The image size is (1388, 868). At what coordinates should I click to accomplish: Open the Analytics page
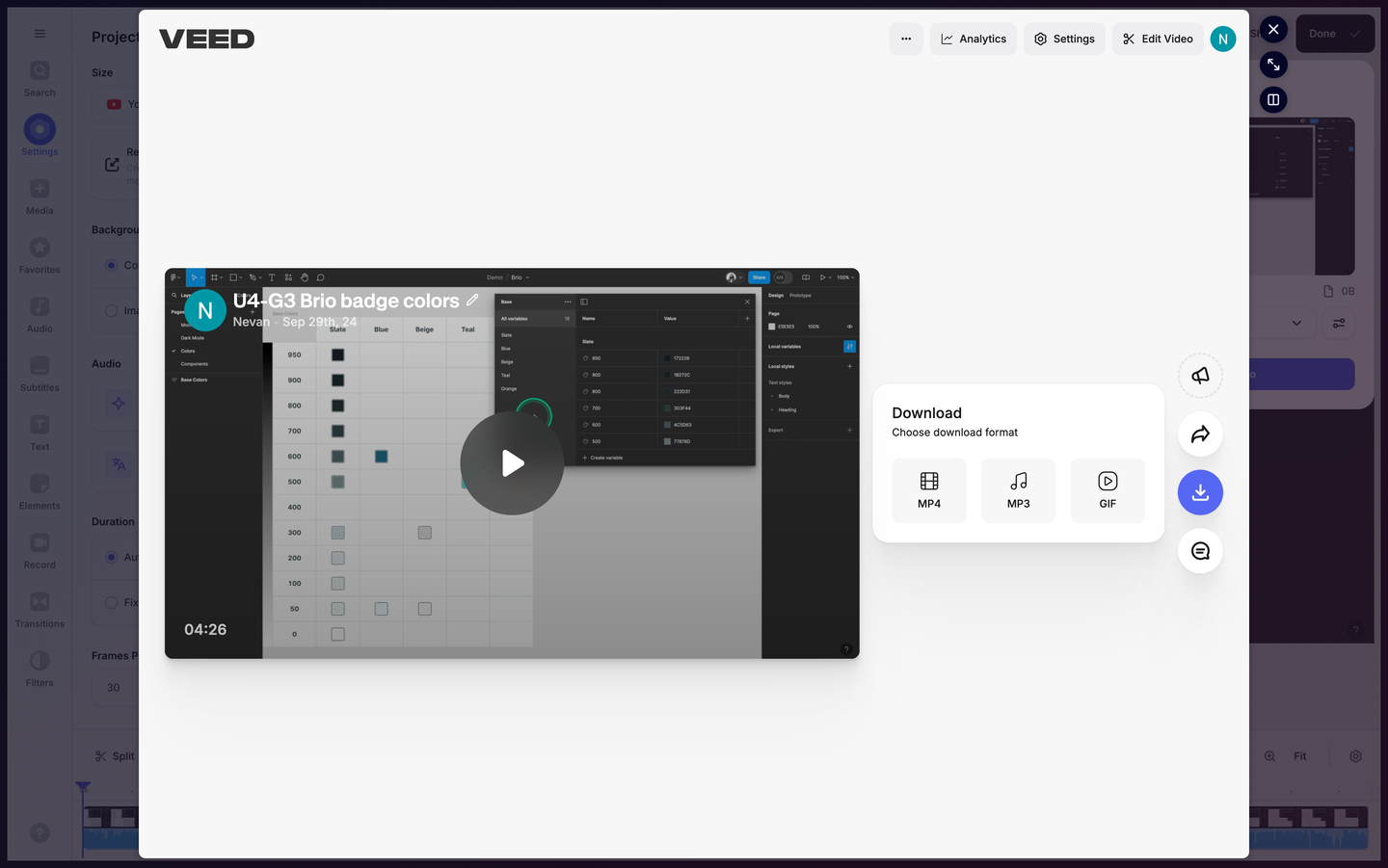click(973, 39)
